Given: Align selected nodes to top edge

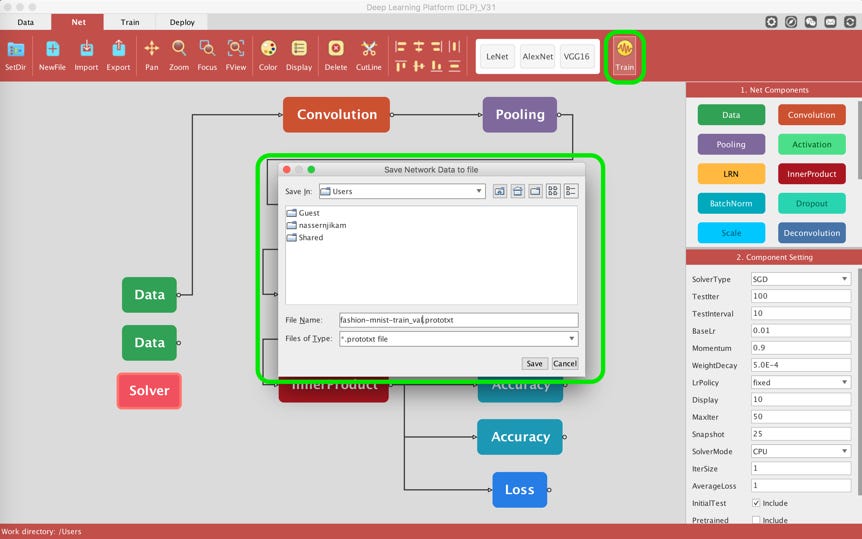Looking at the screenshot, I should pos(401,66).
